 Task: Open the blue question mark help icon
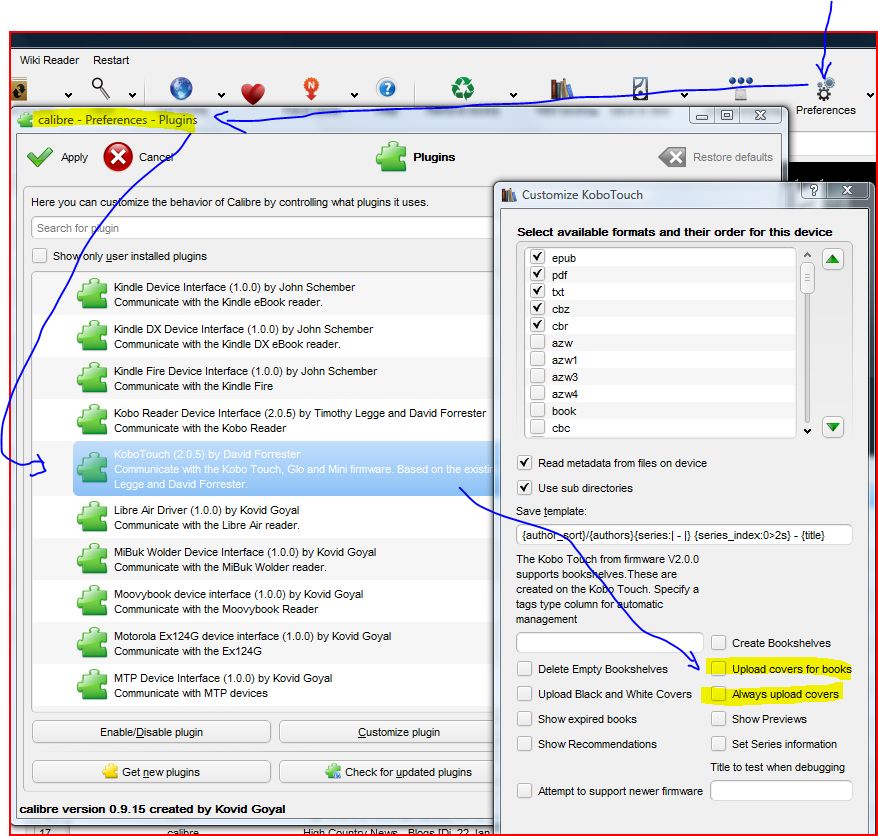click(386, 88)
